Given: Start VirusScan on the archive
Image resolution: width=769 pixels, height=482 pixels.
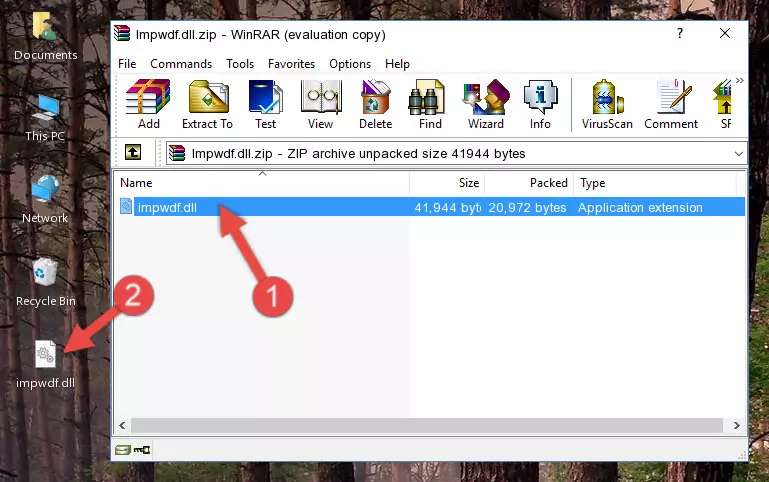Looking at the screenshot, I should (607, 104).
